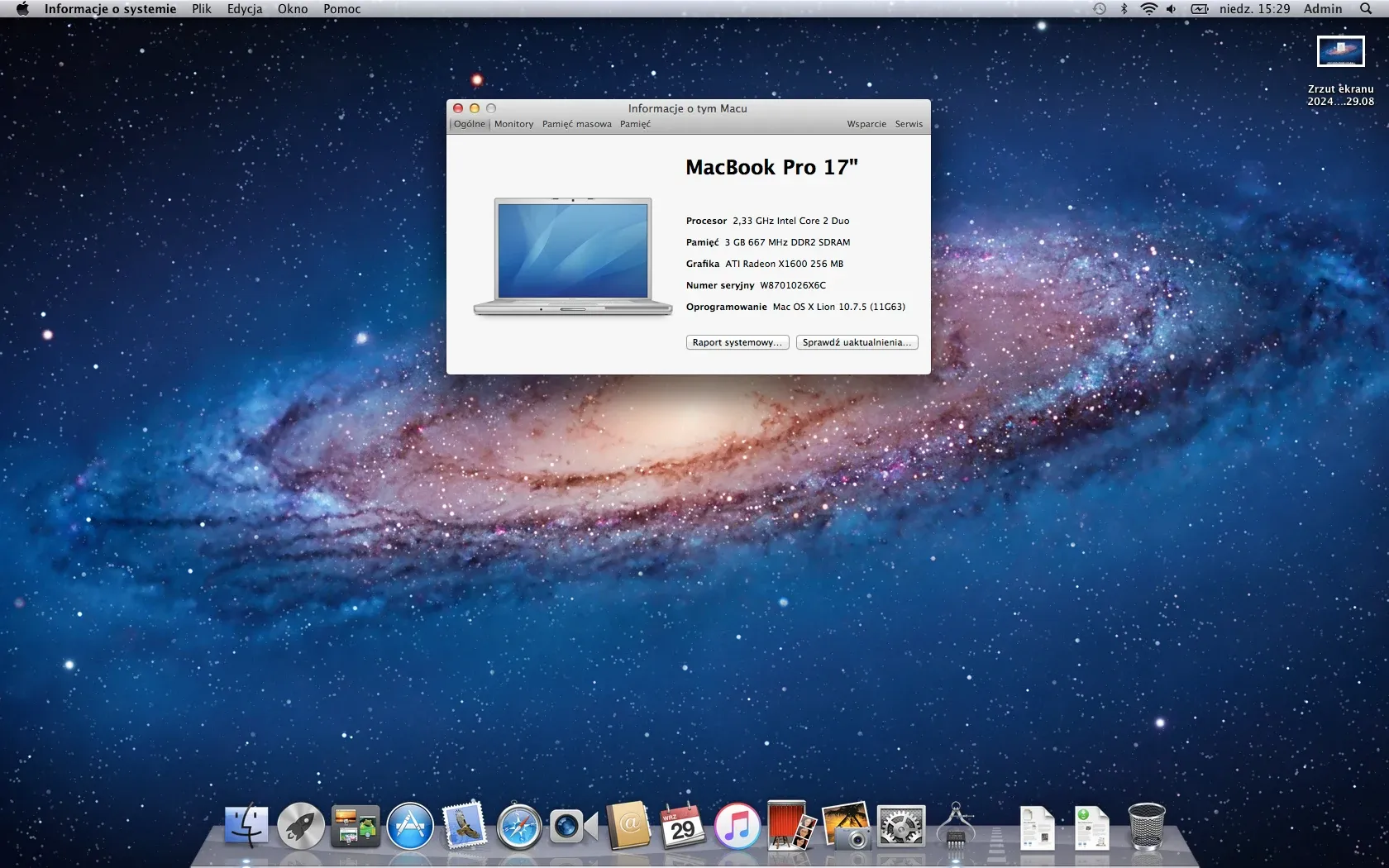Click System Information icon in Dock

[x=956, y=826]
